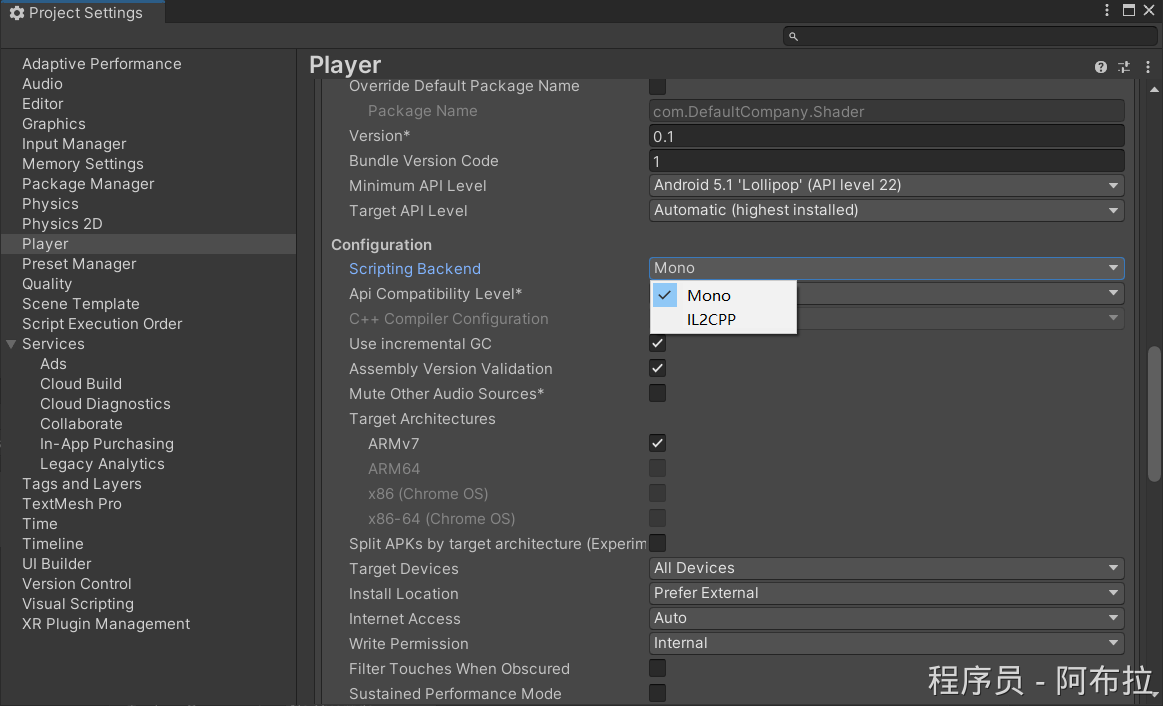Click the gear icon in Project Settings tab

[x=16, y=13]
